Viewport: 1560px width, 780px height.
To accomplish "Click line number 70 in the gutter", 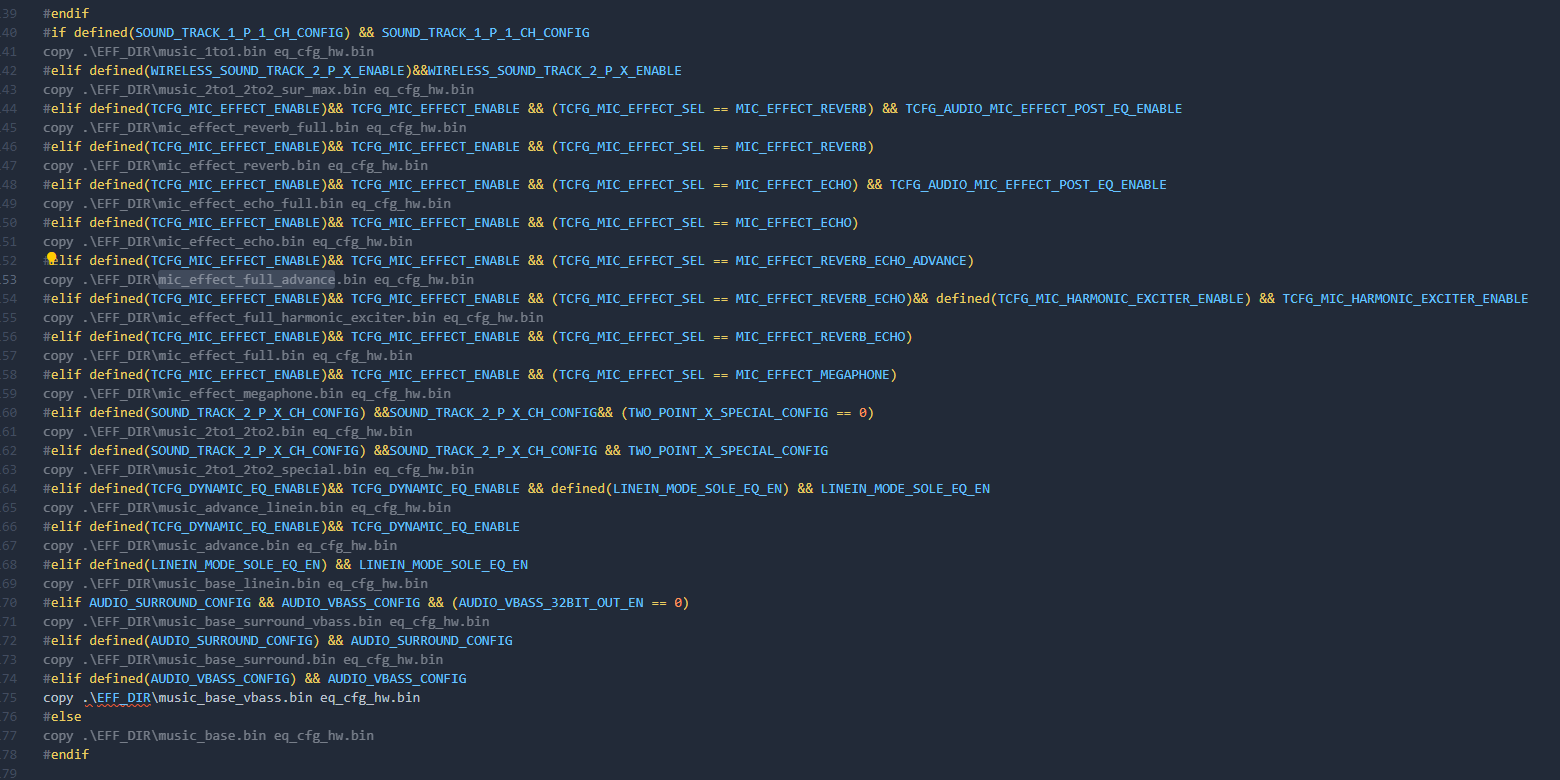I will [9, 602].
